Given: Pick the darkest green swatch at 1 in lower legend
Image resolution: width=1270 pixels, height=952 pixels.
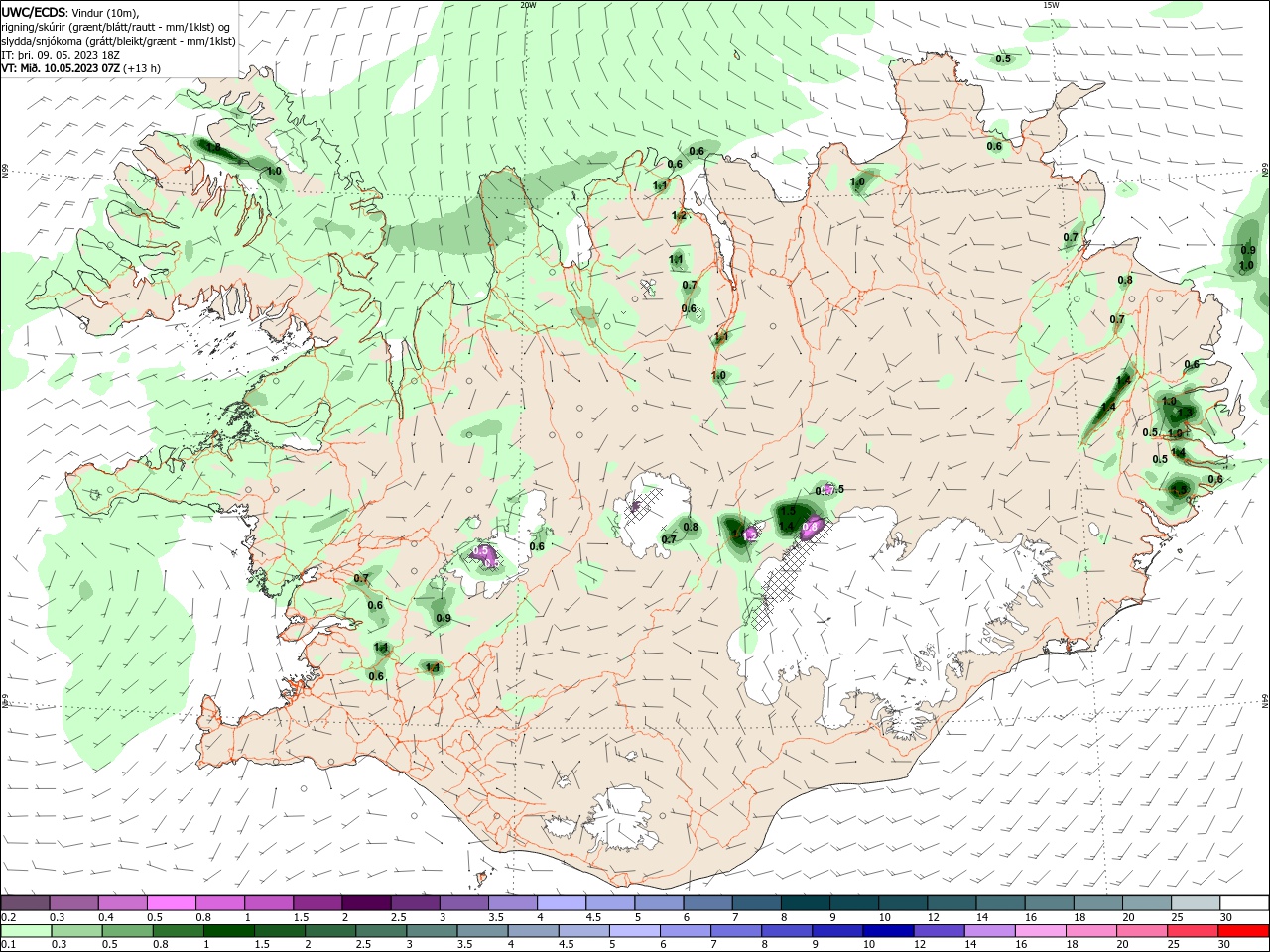Looking at the screenshot, I should coord(228,931).
